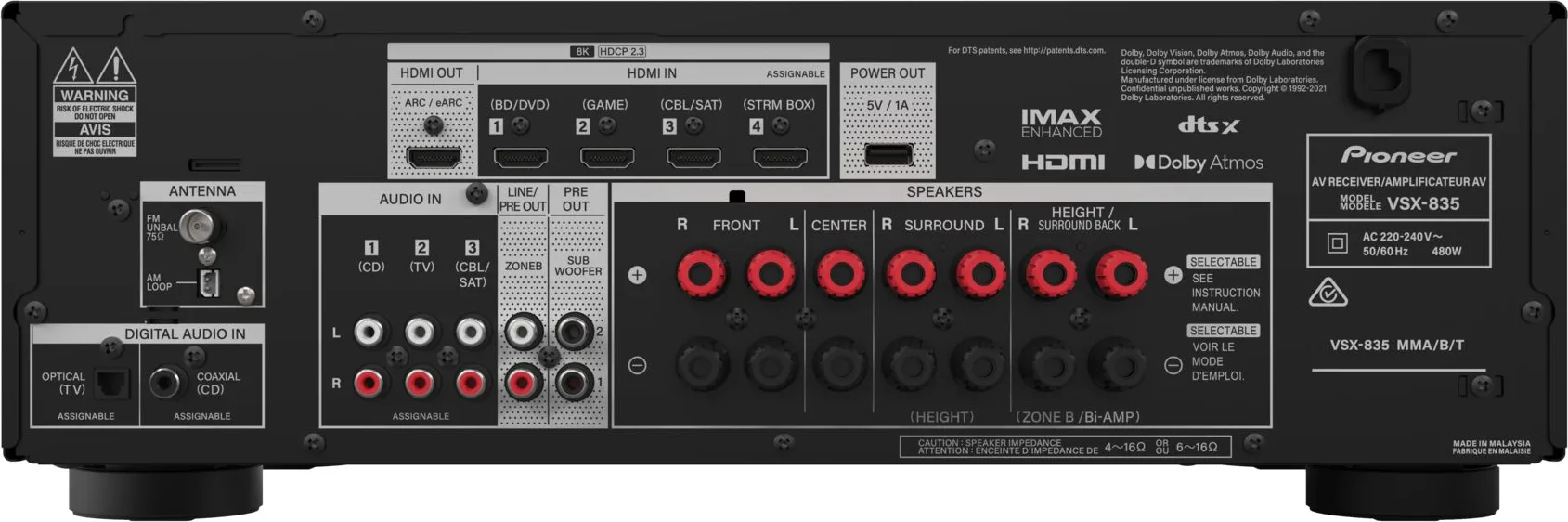Click the AUDIO IN section heading

[x=410, y=199]
